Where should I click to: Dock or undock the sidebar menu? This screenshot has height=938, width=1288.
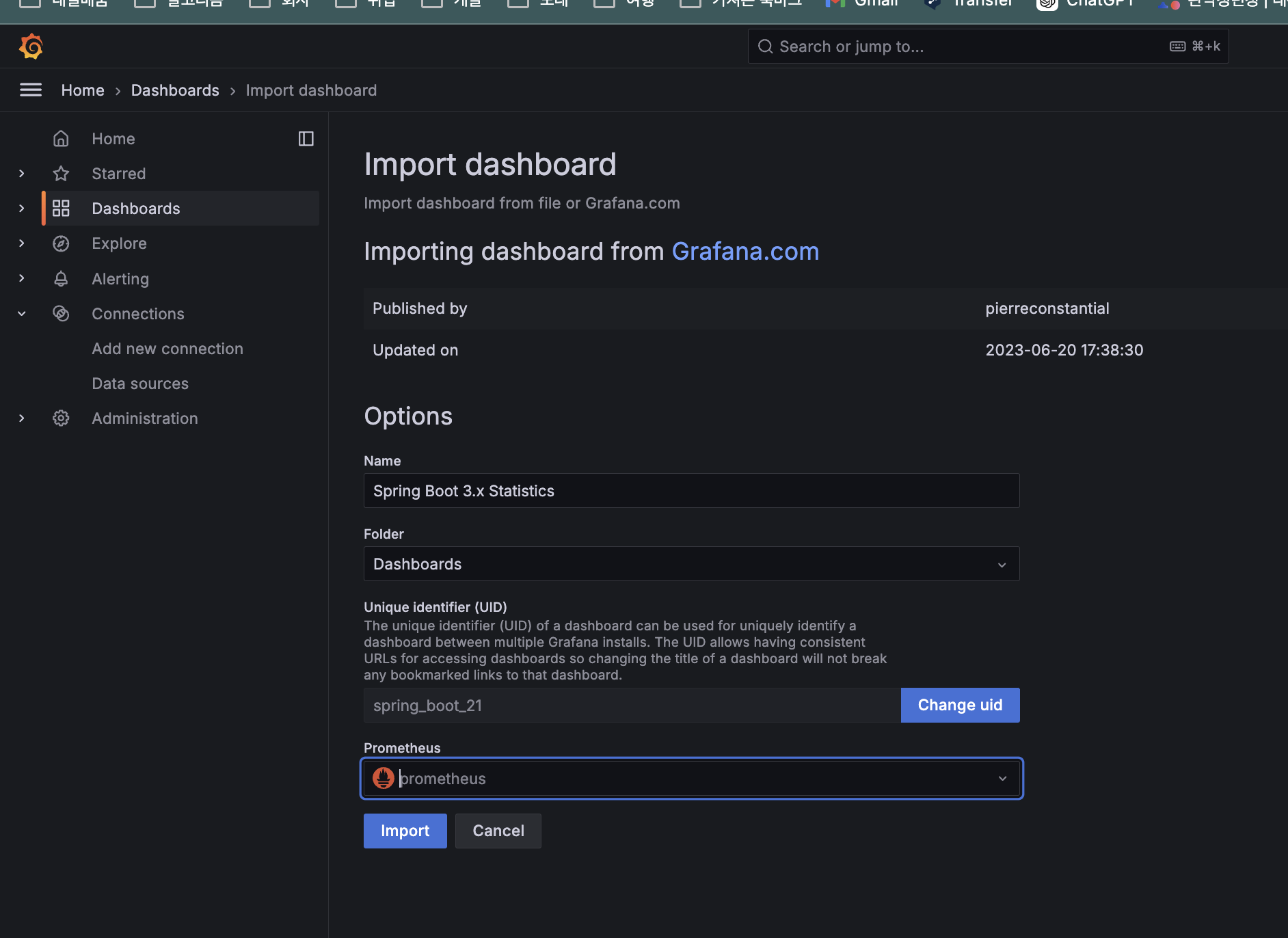coord(306,139)
